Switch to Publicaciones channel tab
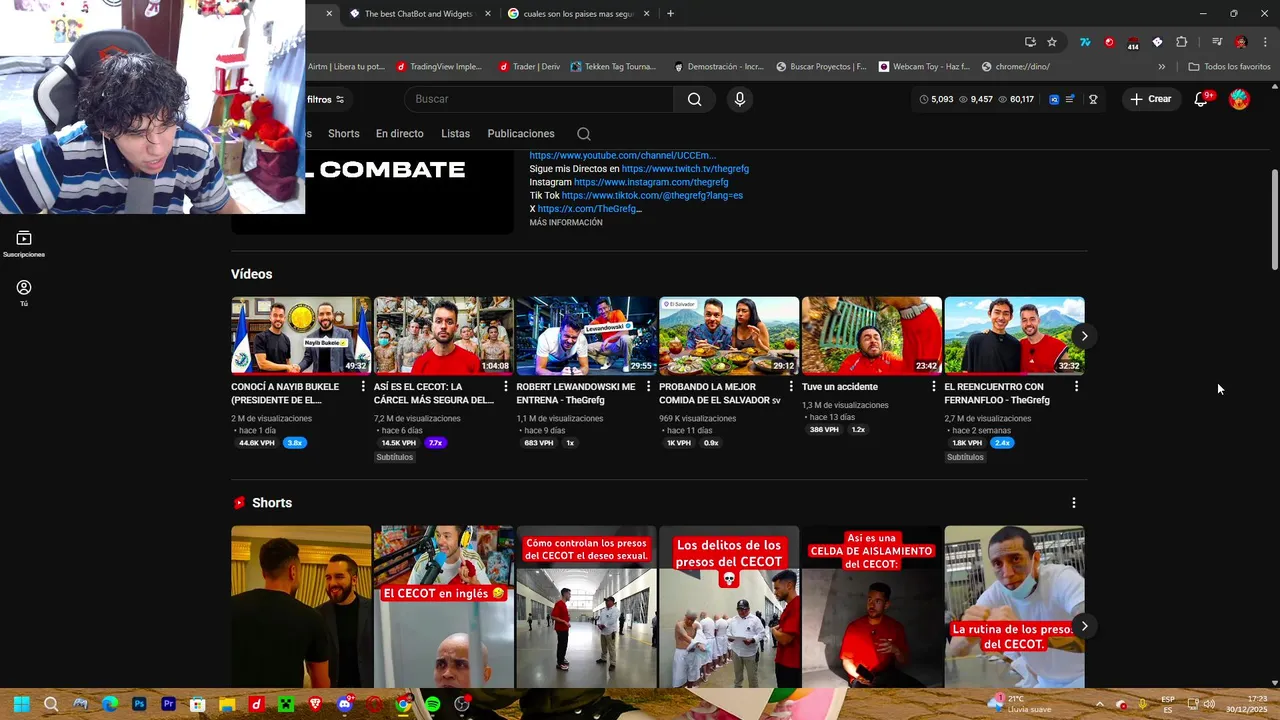Viewport: 1280px width, 720px height. click(x=521, y=134)
